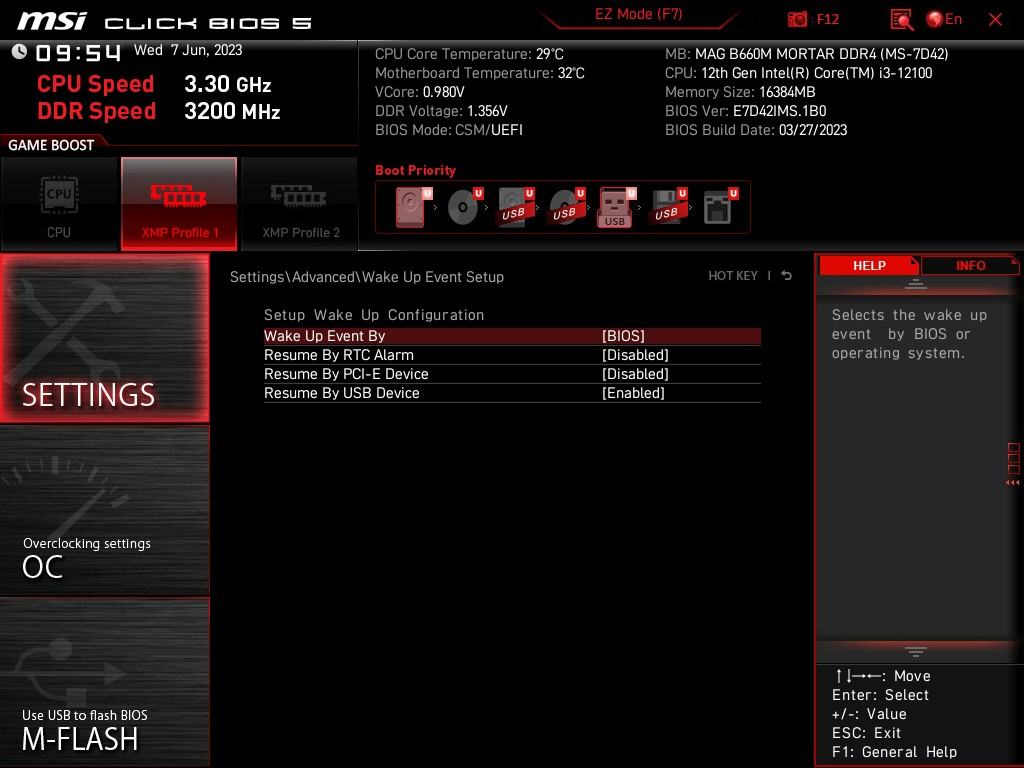Click the back arrow beside HOT KEY
This screenshot has height=768, width=1024.
[787, 276]
